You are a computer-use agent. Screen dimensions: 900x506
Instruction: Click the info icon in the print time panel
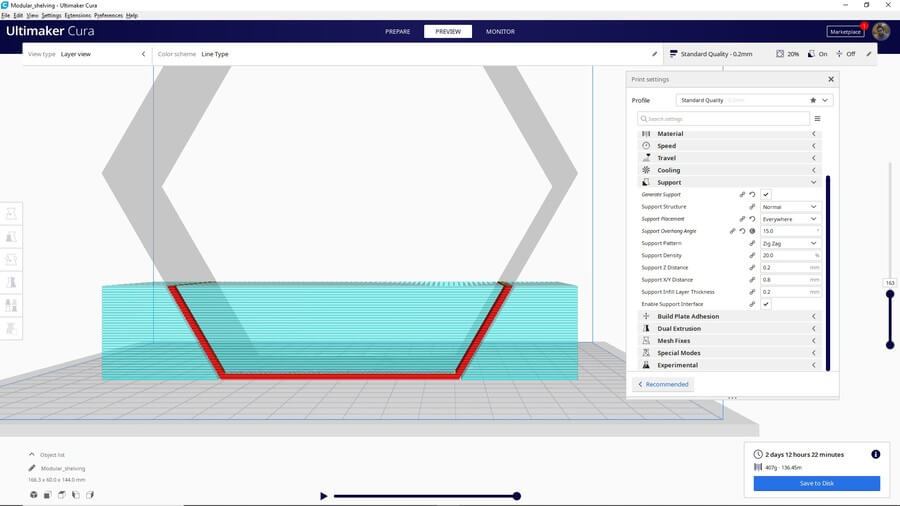pos(875,454)
